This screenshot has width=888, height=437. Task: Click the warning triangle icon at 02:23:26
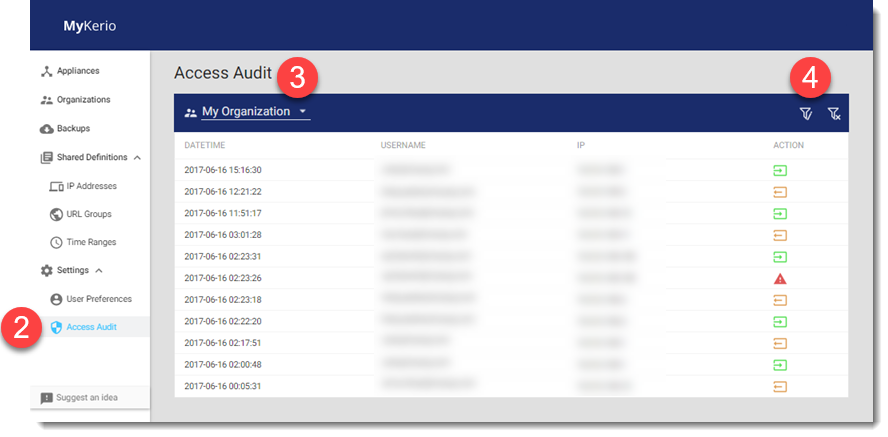click(x=780, y=278)
